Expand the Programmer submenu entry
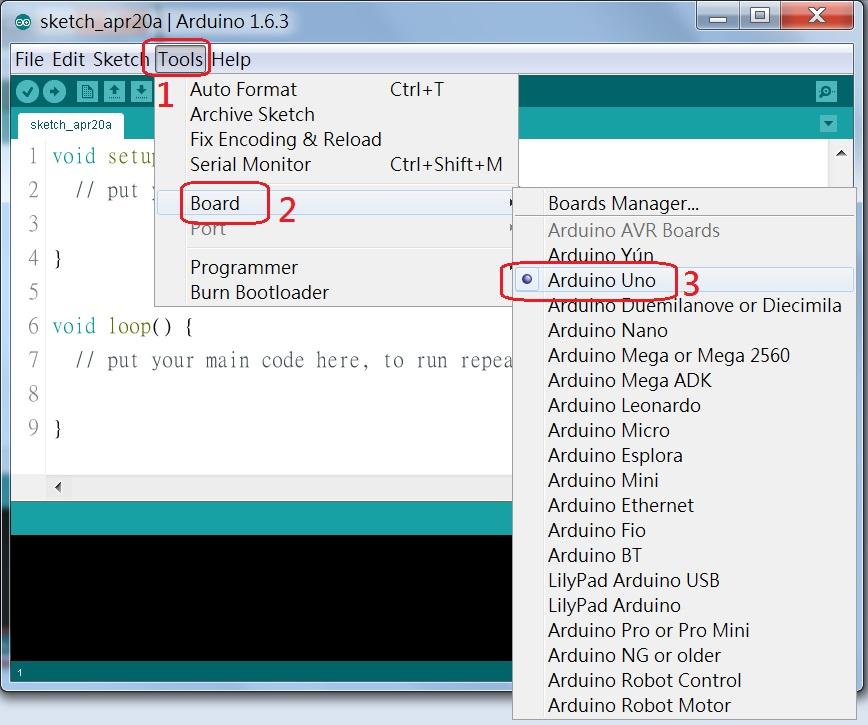The image size is (868, 725). point(336,267)
